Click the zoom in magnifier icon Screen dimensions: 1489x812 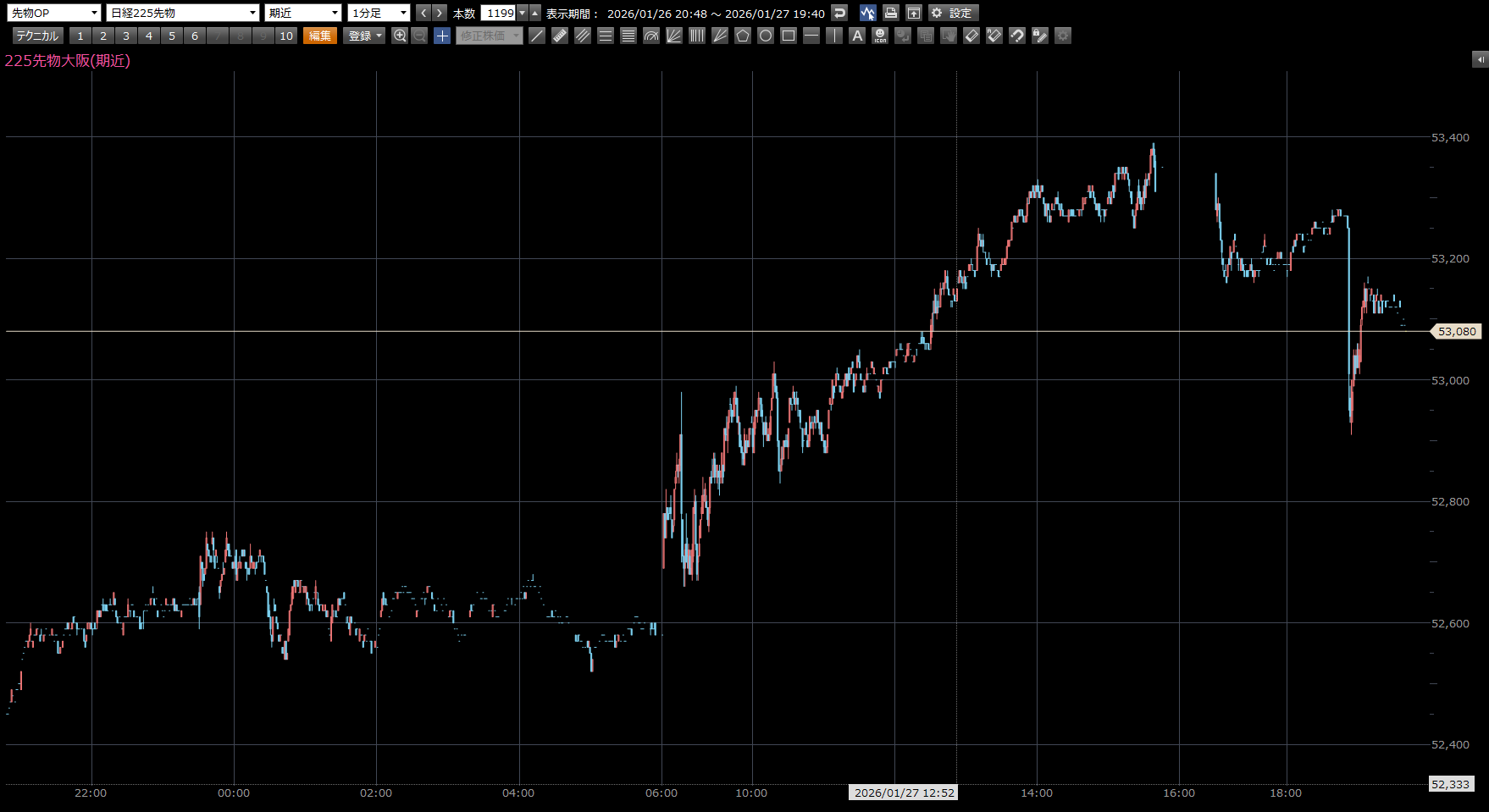(x=400, y=36)
